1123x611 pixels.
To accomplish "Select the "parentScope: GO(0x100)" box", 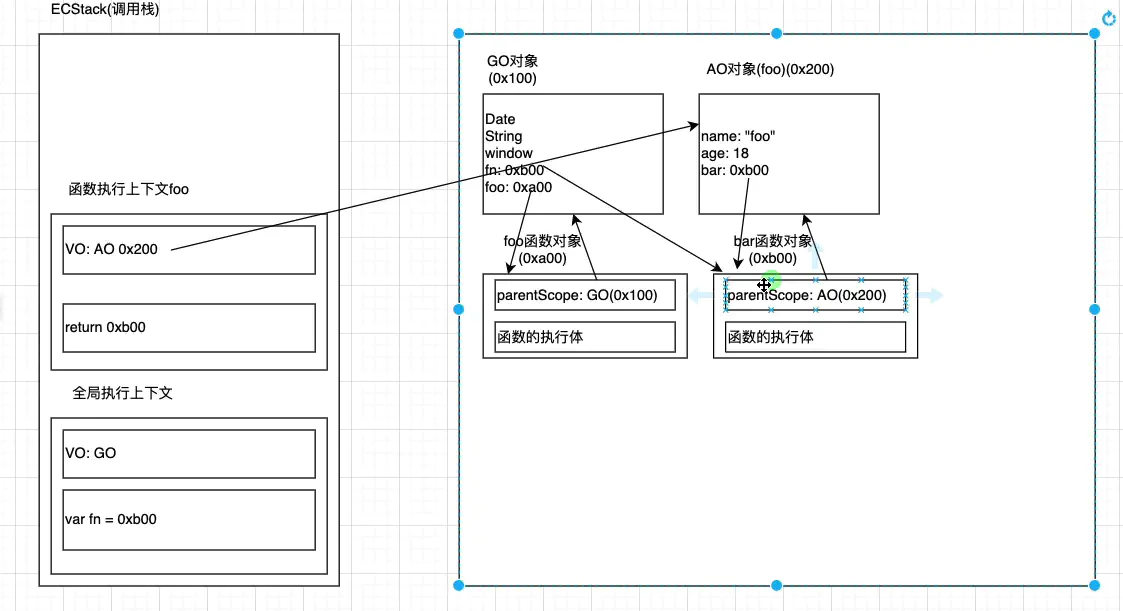I will (x=585, y=295).
